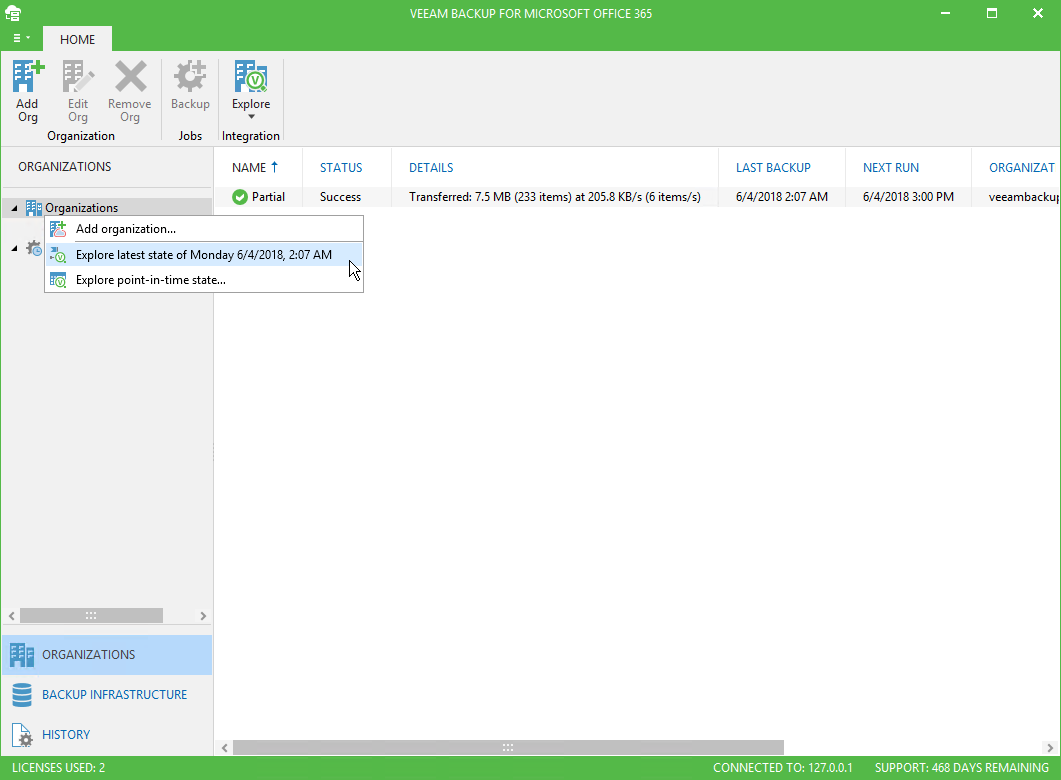Click the Add Org ribbon icon
1061x780 pixels.
coord(28,76)
